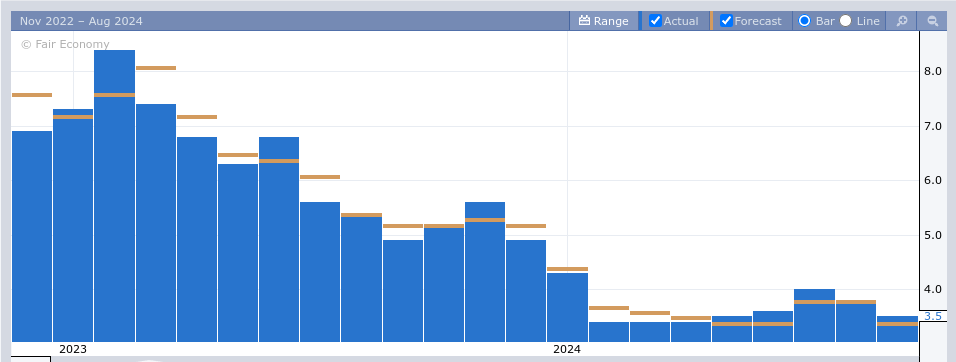Screen dimensions: 956x362
Task: Click the 2024 year label
Action: (x=567, y=349)
